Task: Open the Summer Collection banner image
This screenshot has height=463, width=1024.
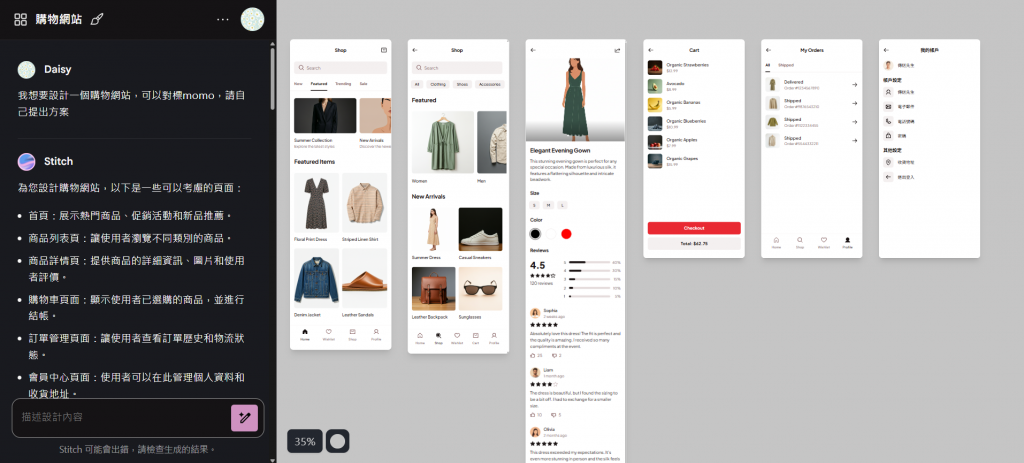Action: (325, 116)
